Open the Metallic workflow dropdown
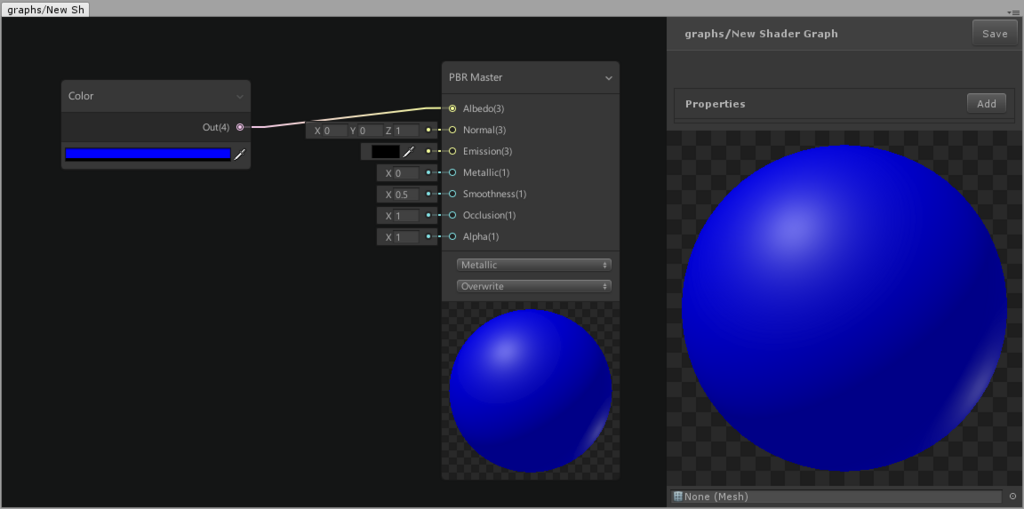Viewport: 1024px width, 509px height. tap(534, 265)
